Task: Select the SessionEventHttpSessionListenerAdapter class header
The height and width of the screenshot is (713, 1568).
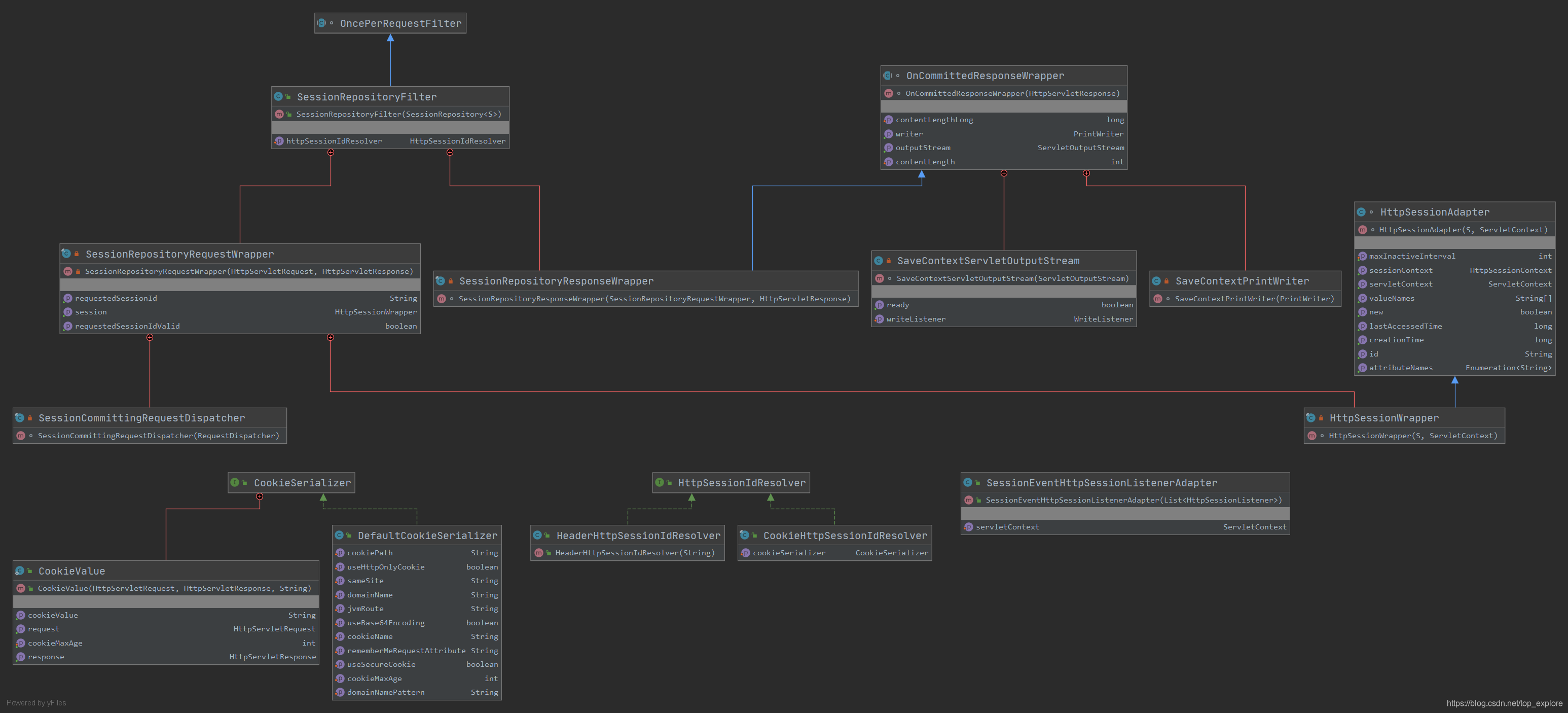Action: [1101, 483]
